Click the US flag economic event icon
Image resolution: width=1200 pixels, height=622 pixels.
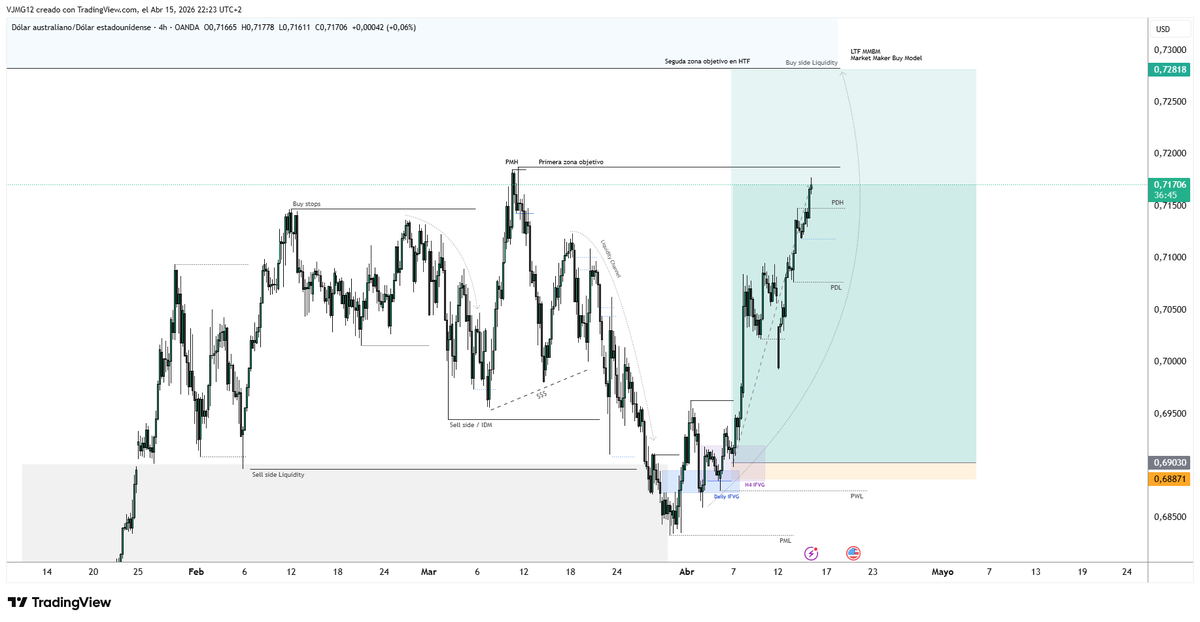point(854,552)
